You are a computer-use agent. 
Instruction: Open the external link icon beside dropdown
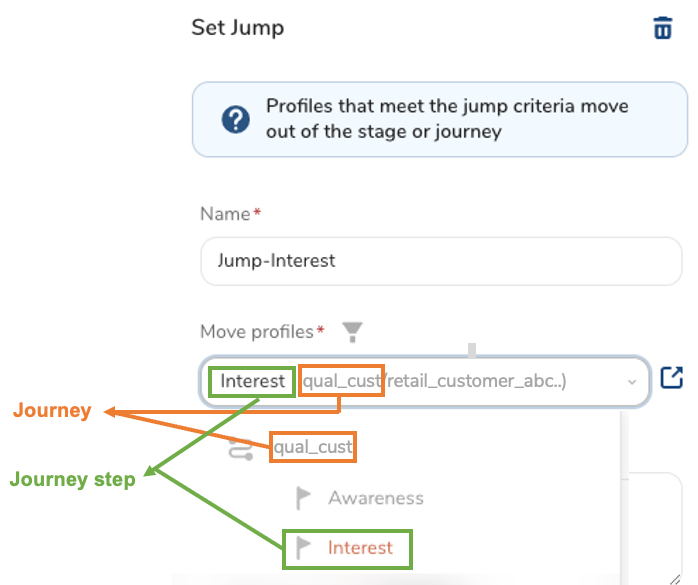672,379
